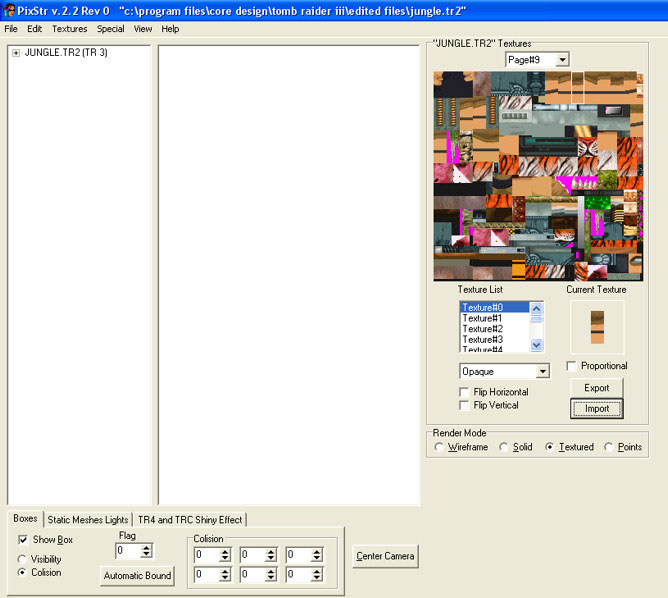Increment middle bottom-row Colision spinner
Screen dimensions: 668x598
point(271,572)
